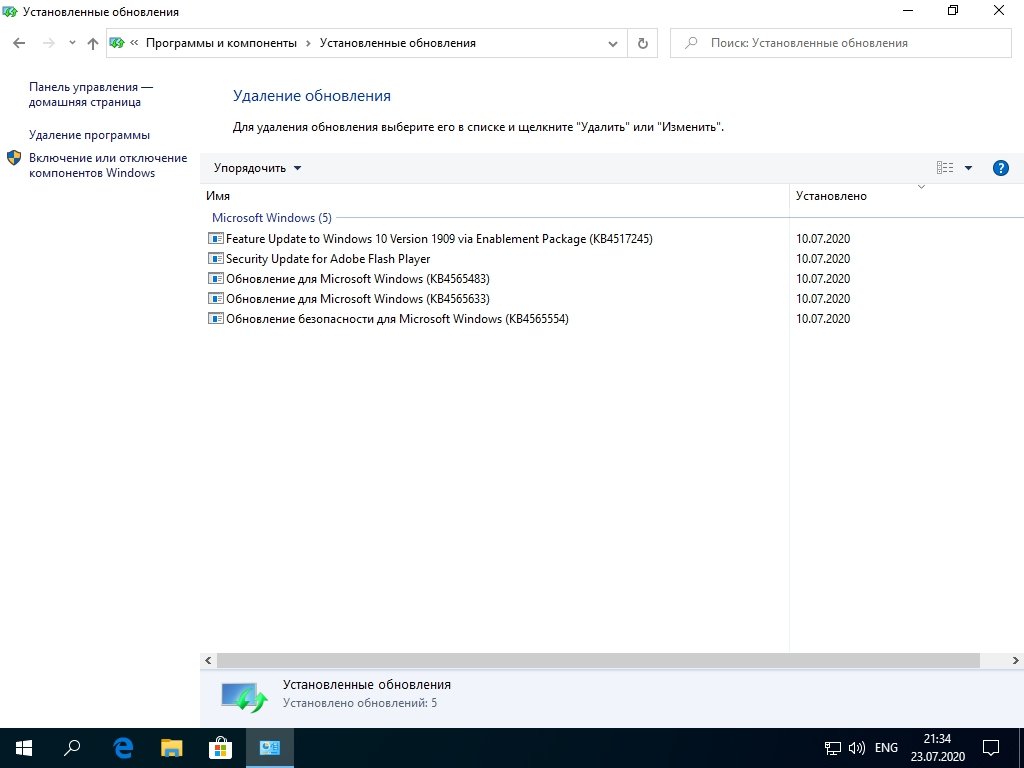Click the install date of KB4565554

(x=823, y=319)
